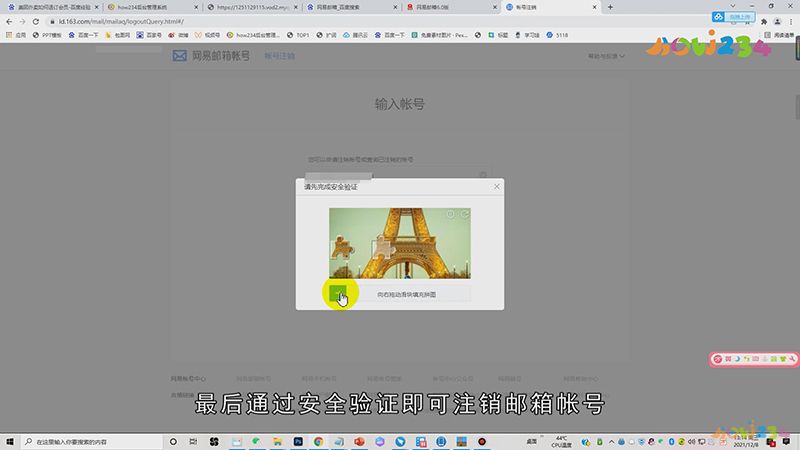The image size is (800, 450).
Task: Click the green captcha slider handle
Action: click(x=338, y=294)
